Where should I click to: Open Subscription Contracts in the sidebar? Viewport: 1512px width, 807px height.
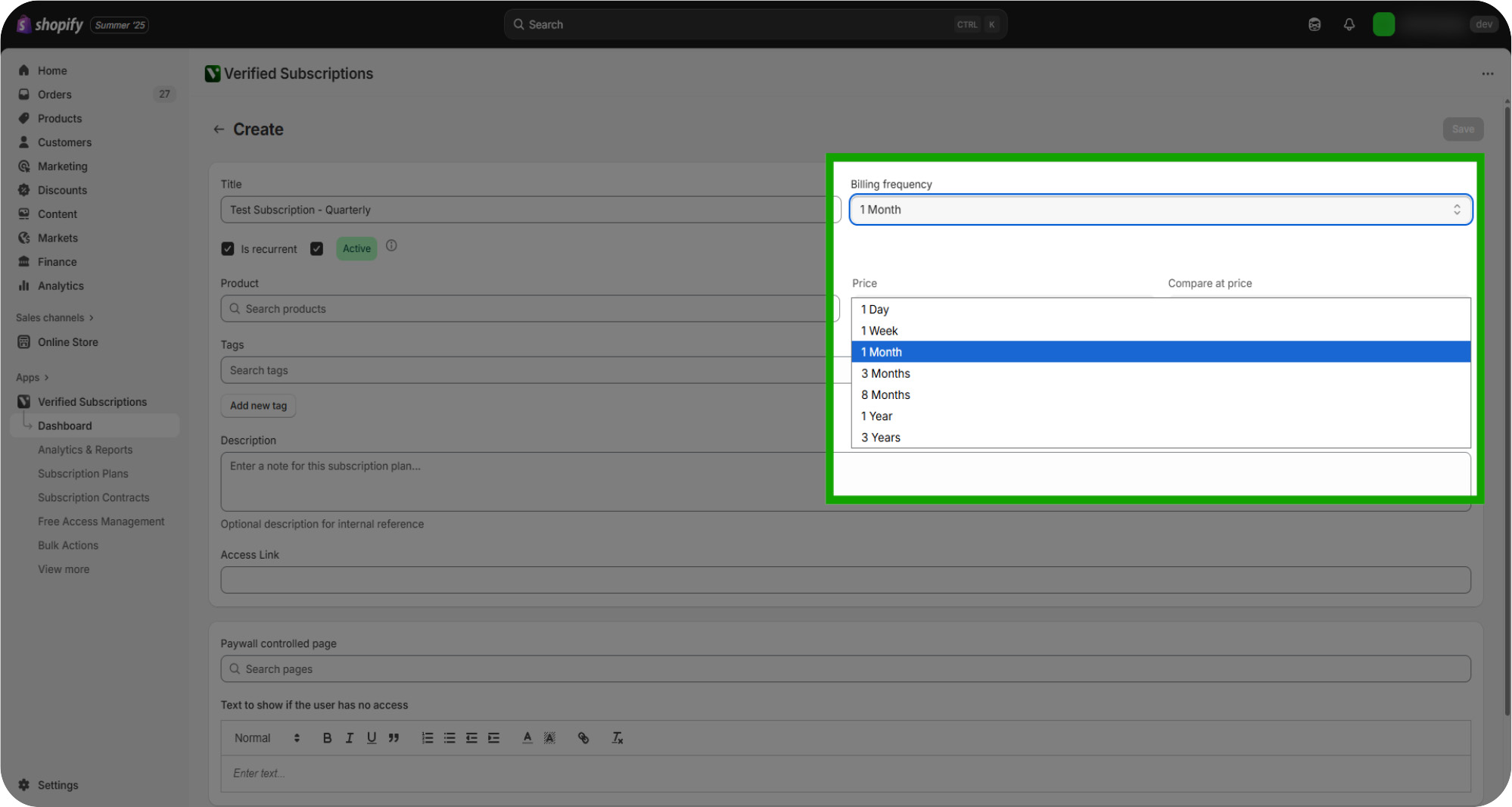coord(94,497)
